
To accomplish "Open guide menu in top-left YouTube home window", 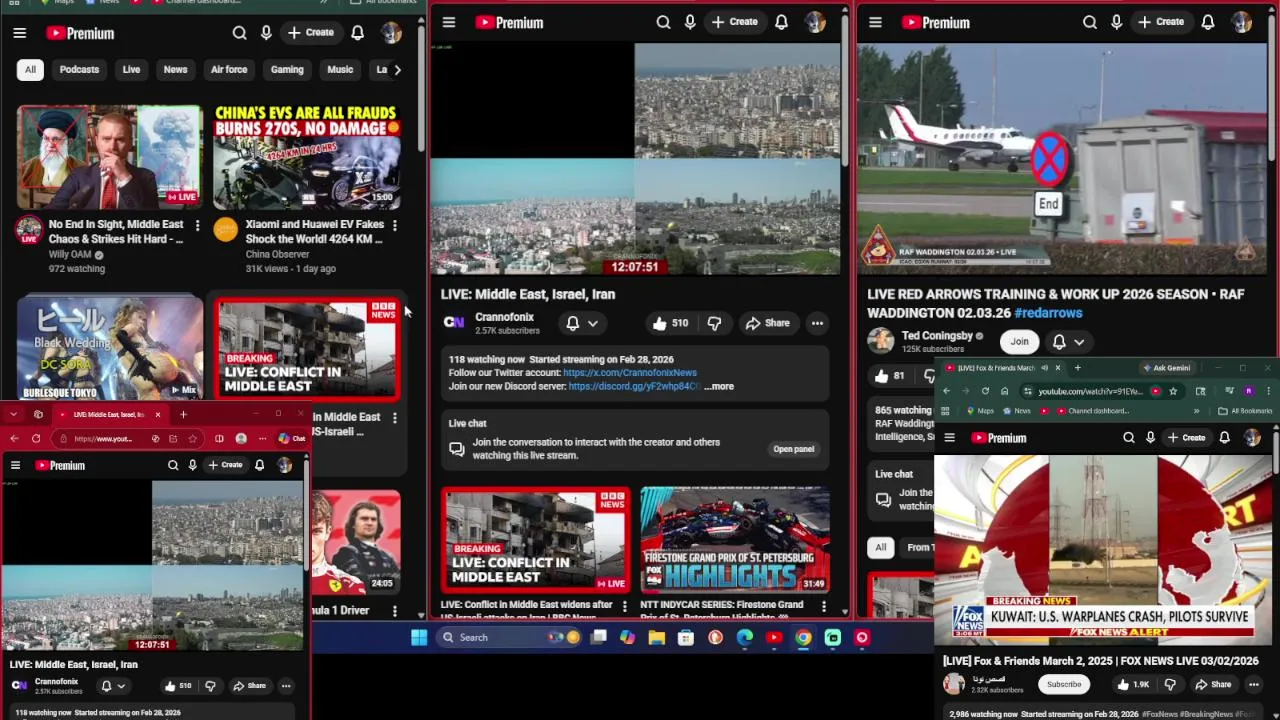I will pos(19,33).
